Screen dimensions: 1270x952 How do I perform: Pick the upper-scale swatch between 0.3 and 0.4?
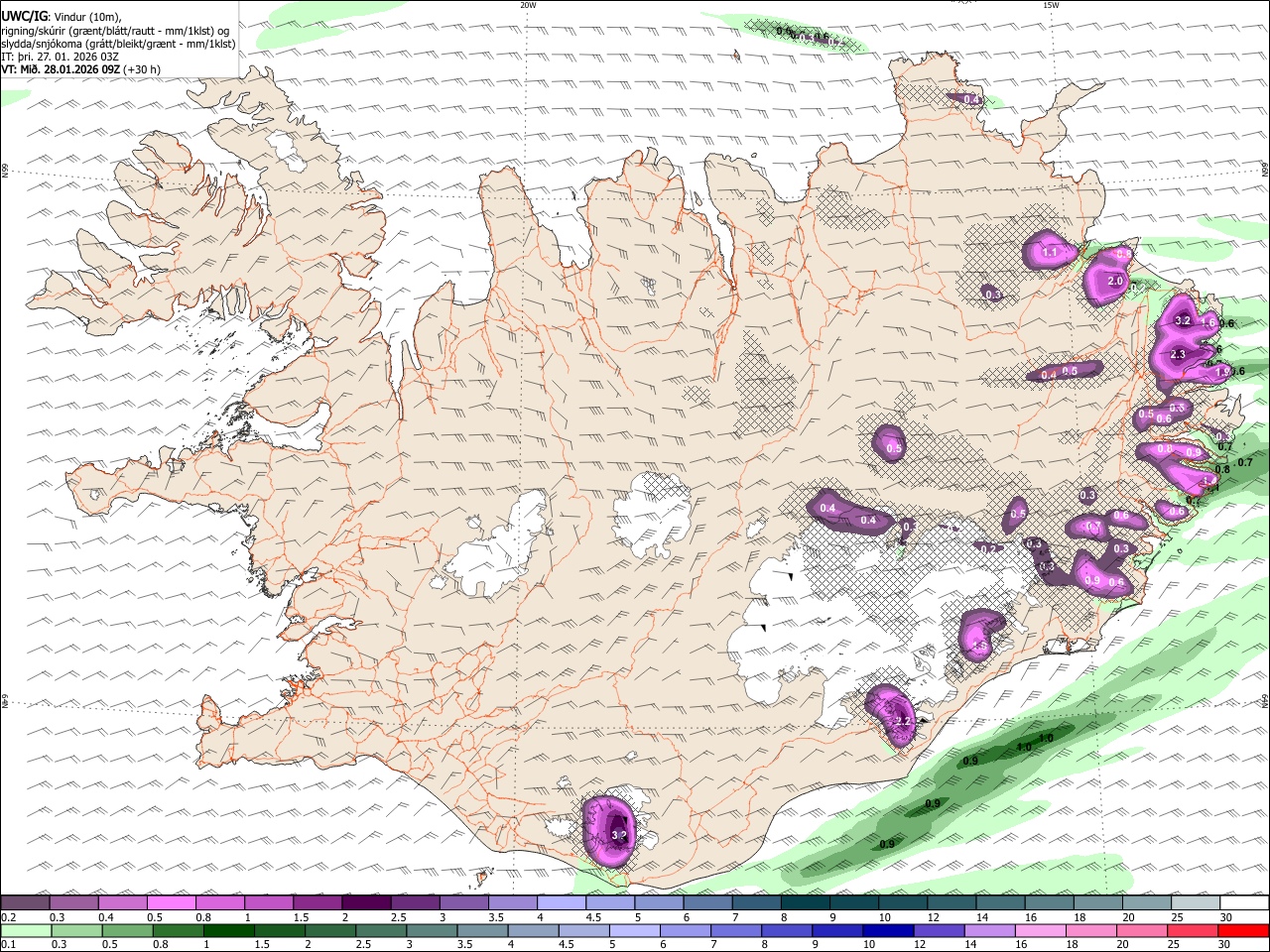(x=73, y=903)
